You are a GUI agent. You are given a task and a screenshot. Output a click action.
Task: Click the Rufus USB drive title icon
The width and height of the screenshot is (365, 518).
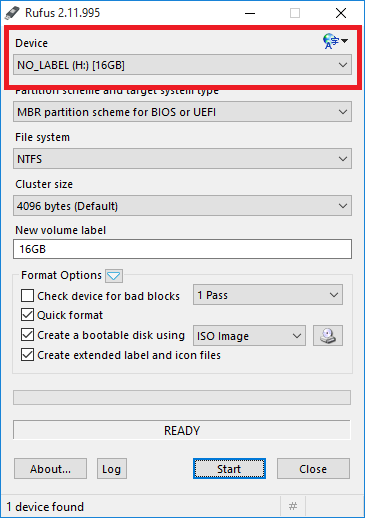(x=13, y=13)
